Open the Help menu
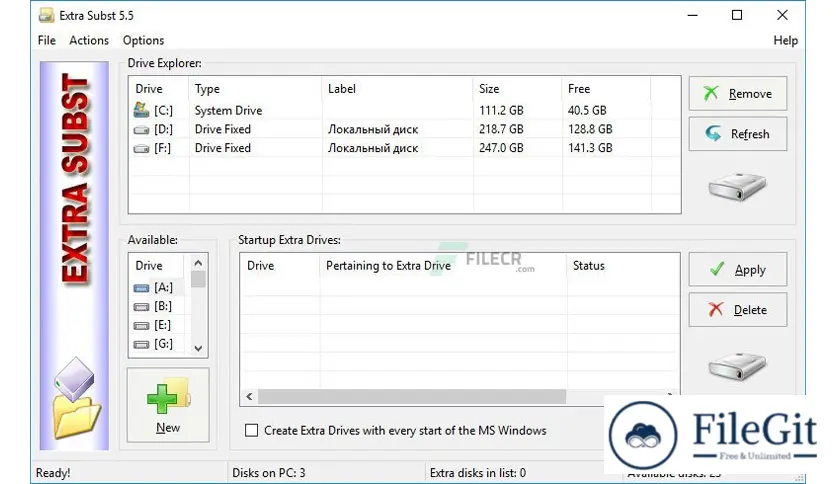This screenshot has height=484, width=836. pos(785,41)
